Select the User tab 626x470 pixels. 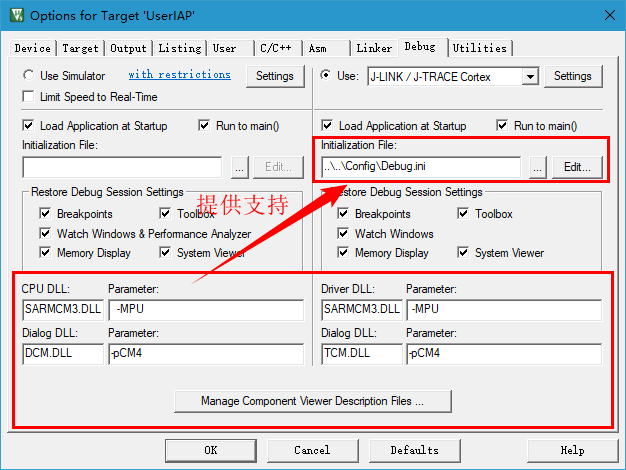coord(230,48)
